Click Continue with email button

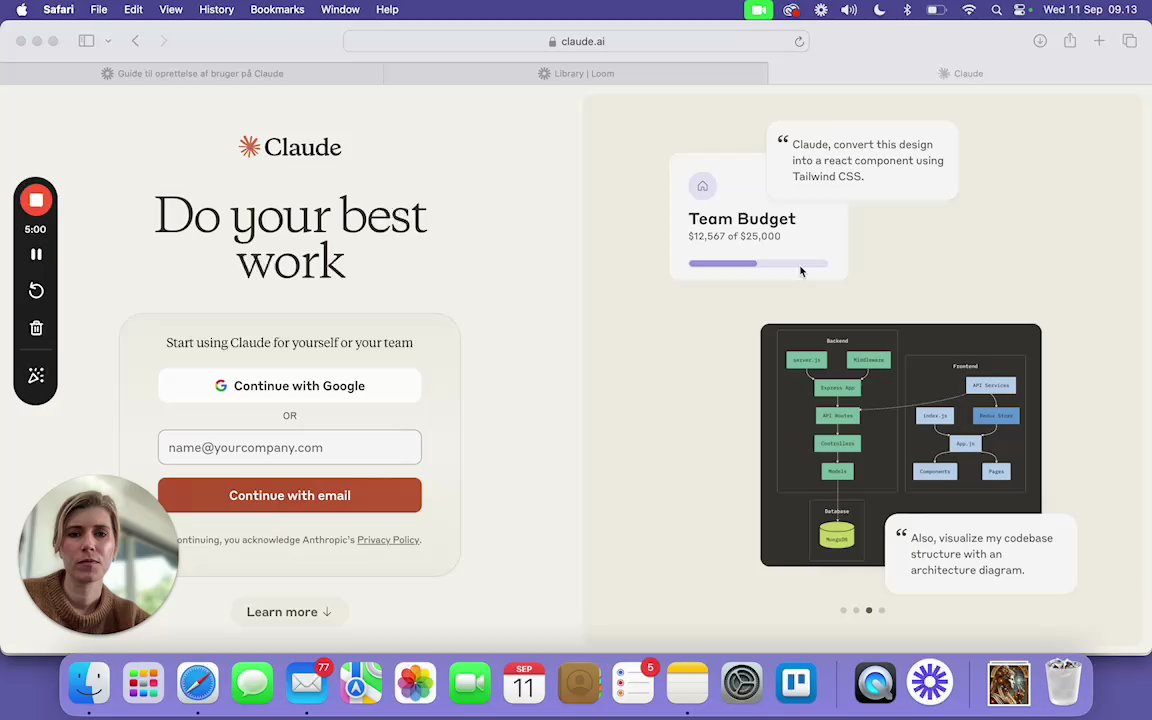coord(289,495)
